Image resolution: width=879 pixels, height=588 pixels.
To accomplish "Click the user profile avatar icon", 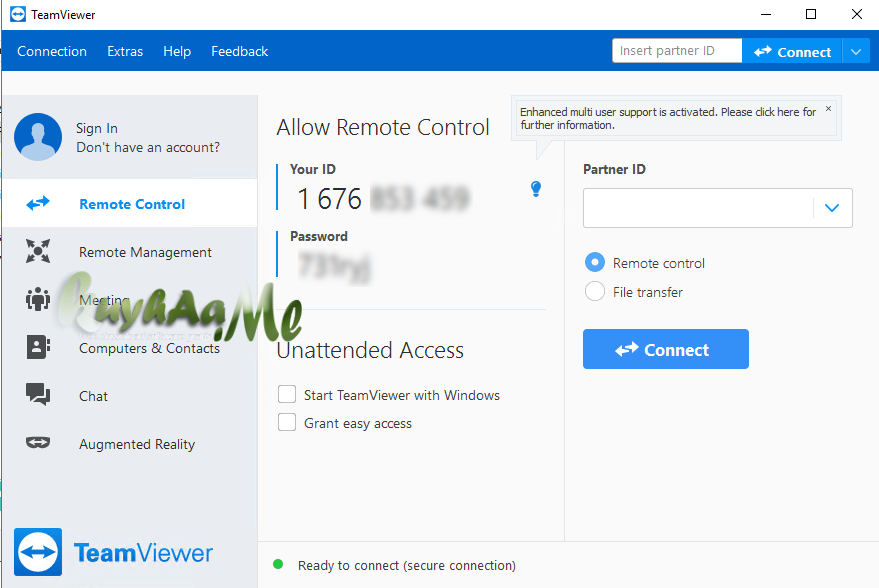I will pos(38,137).
